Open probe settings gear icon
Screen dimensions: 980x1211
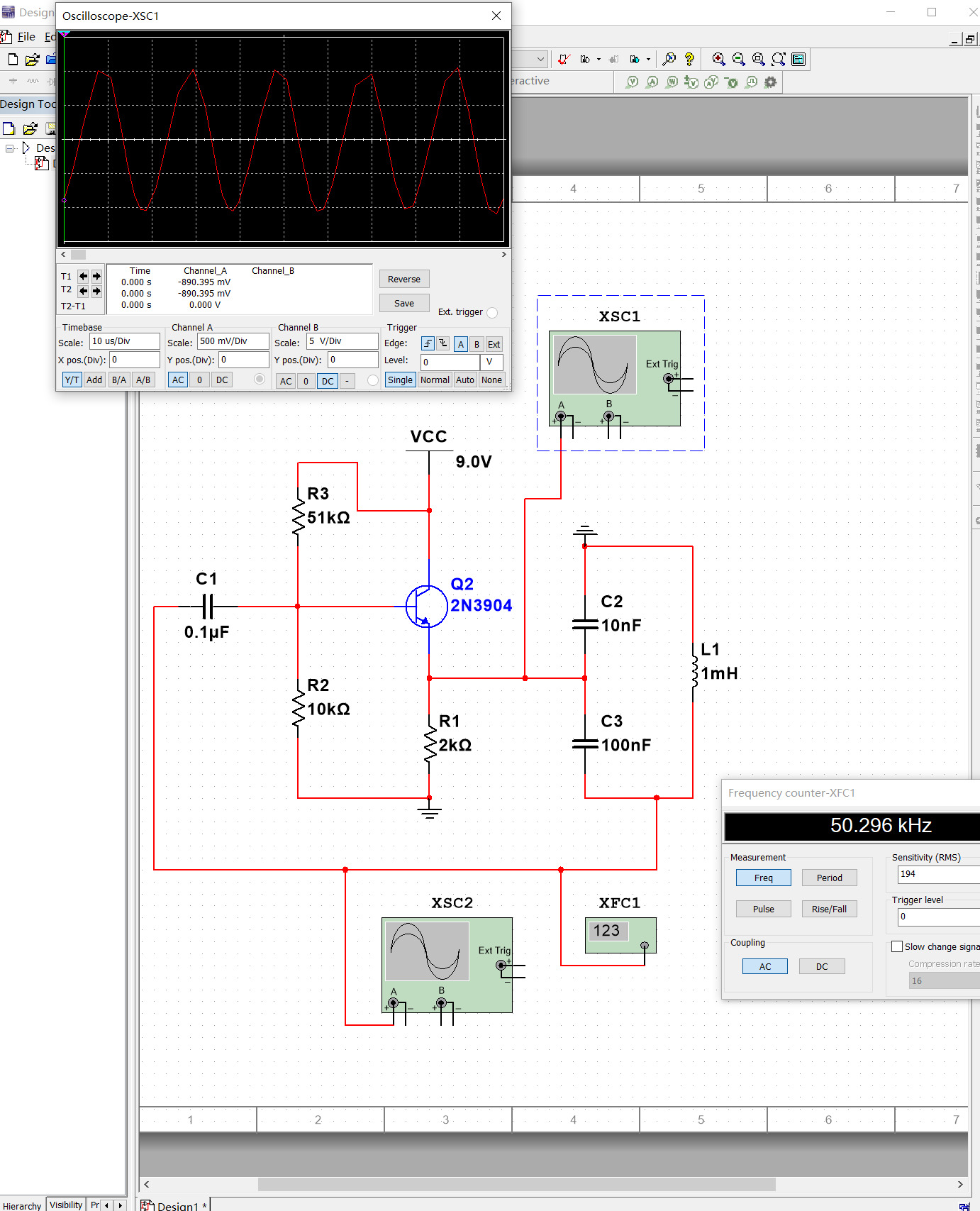771,82
